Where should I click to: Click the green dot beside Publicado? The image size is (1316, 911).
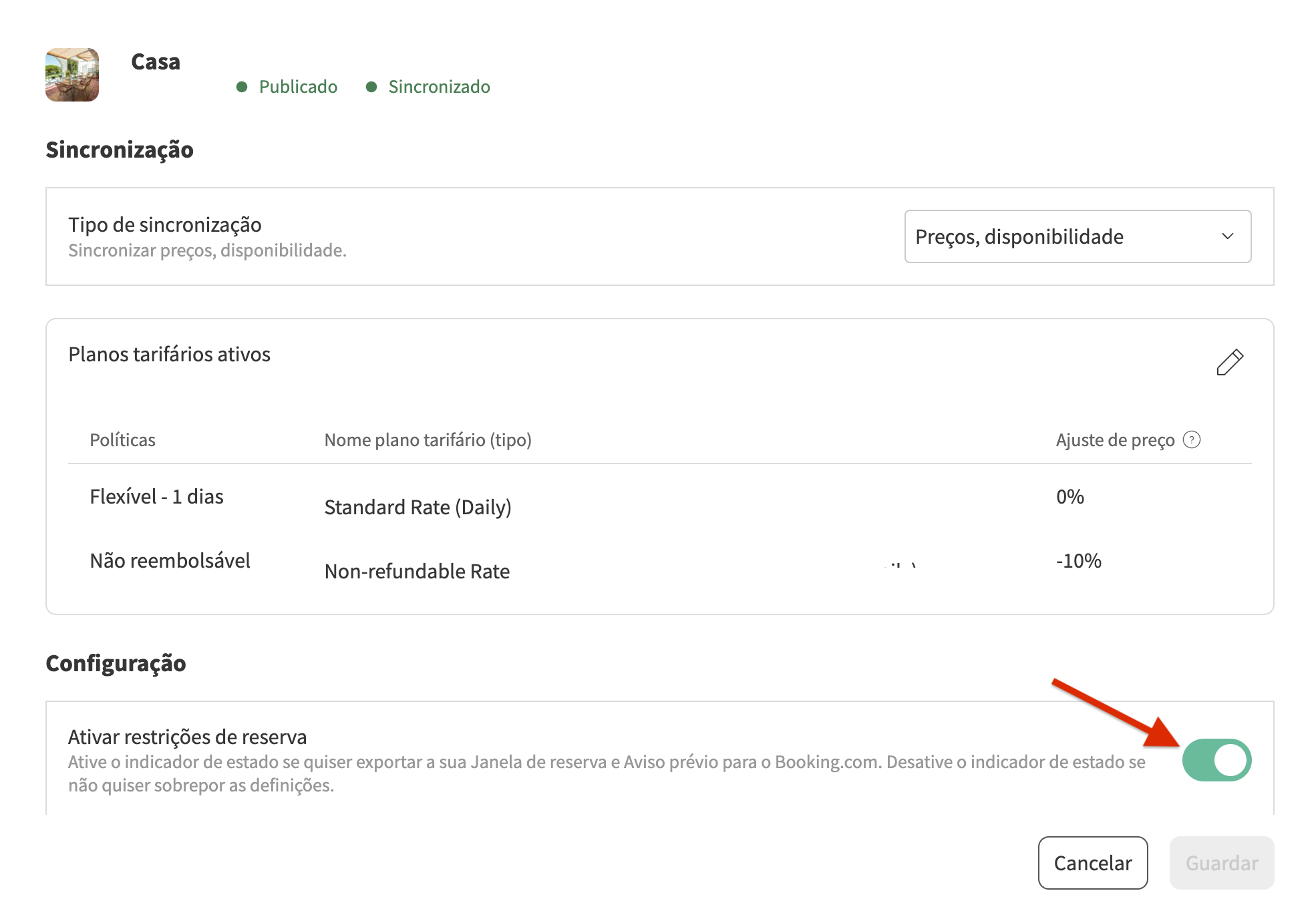tap(242, 87)
